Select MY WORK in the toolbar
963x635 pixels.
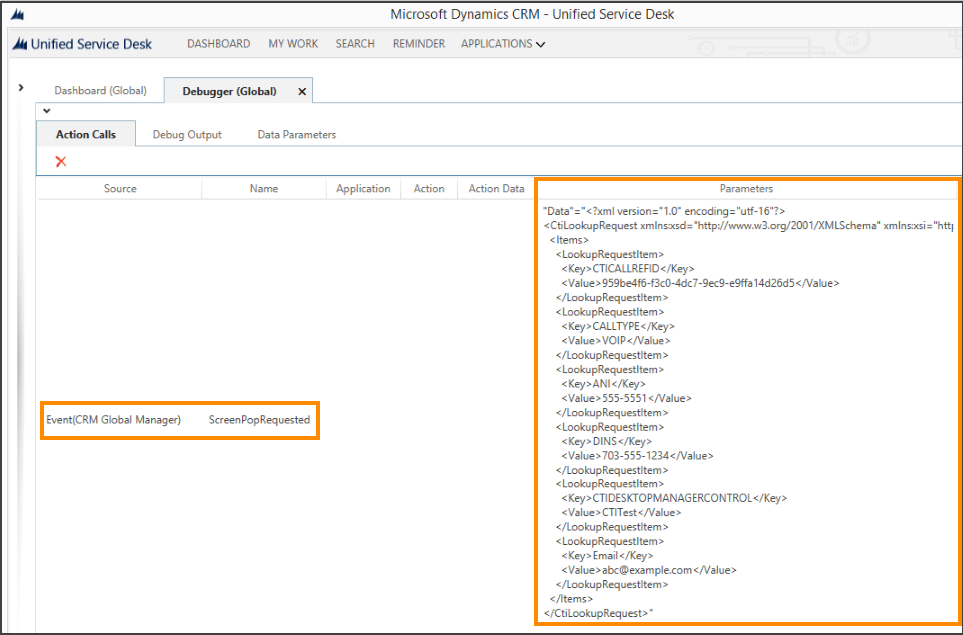click(293, 44)
